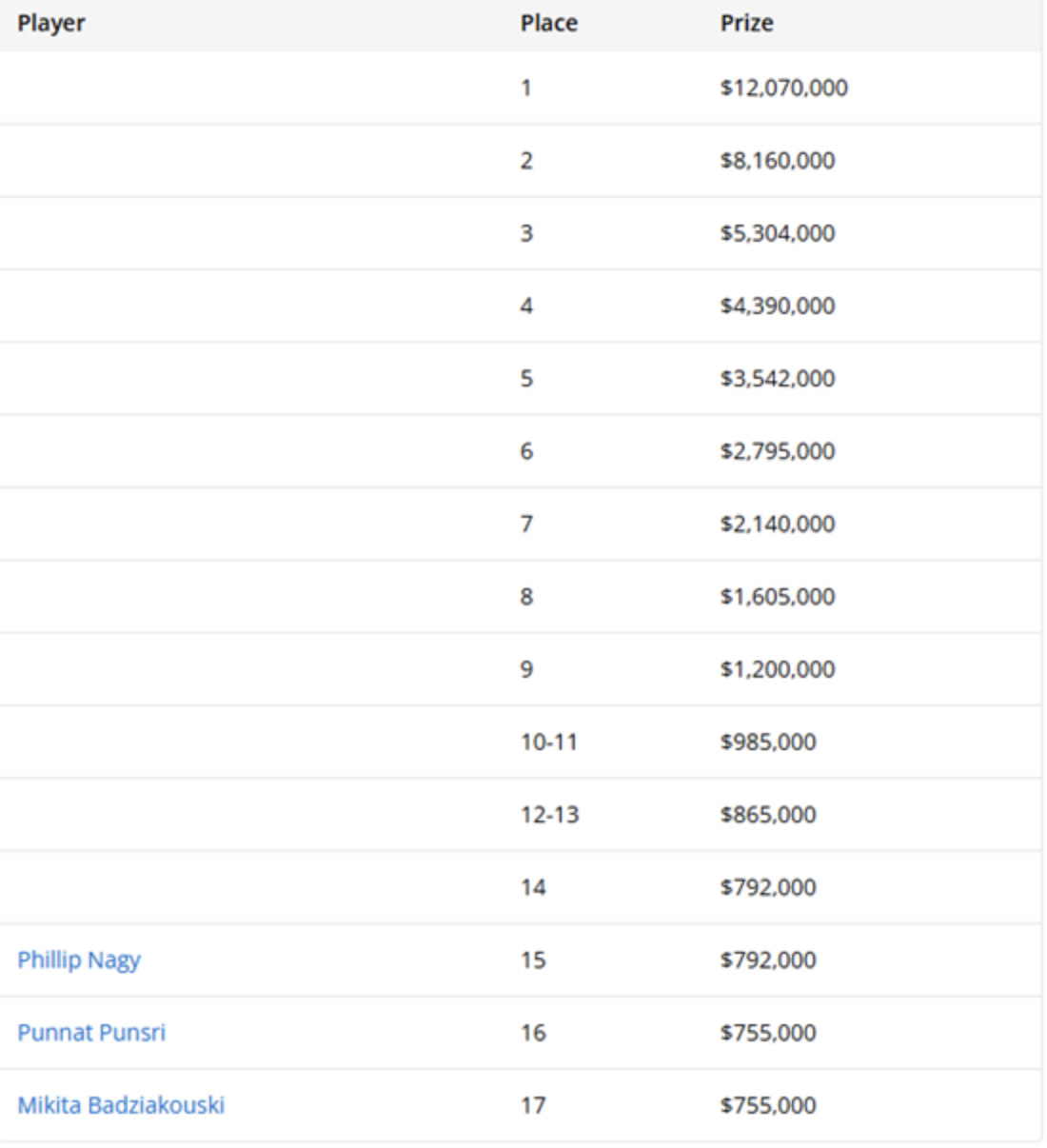The image size is (1047, 1148).
Task: Click place number 14 cell
Action: click(x=533, y=887)
